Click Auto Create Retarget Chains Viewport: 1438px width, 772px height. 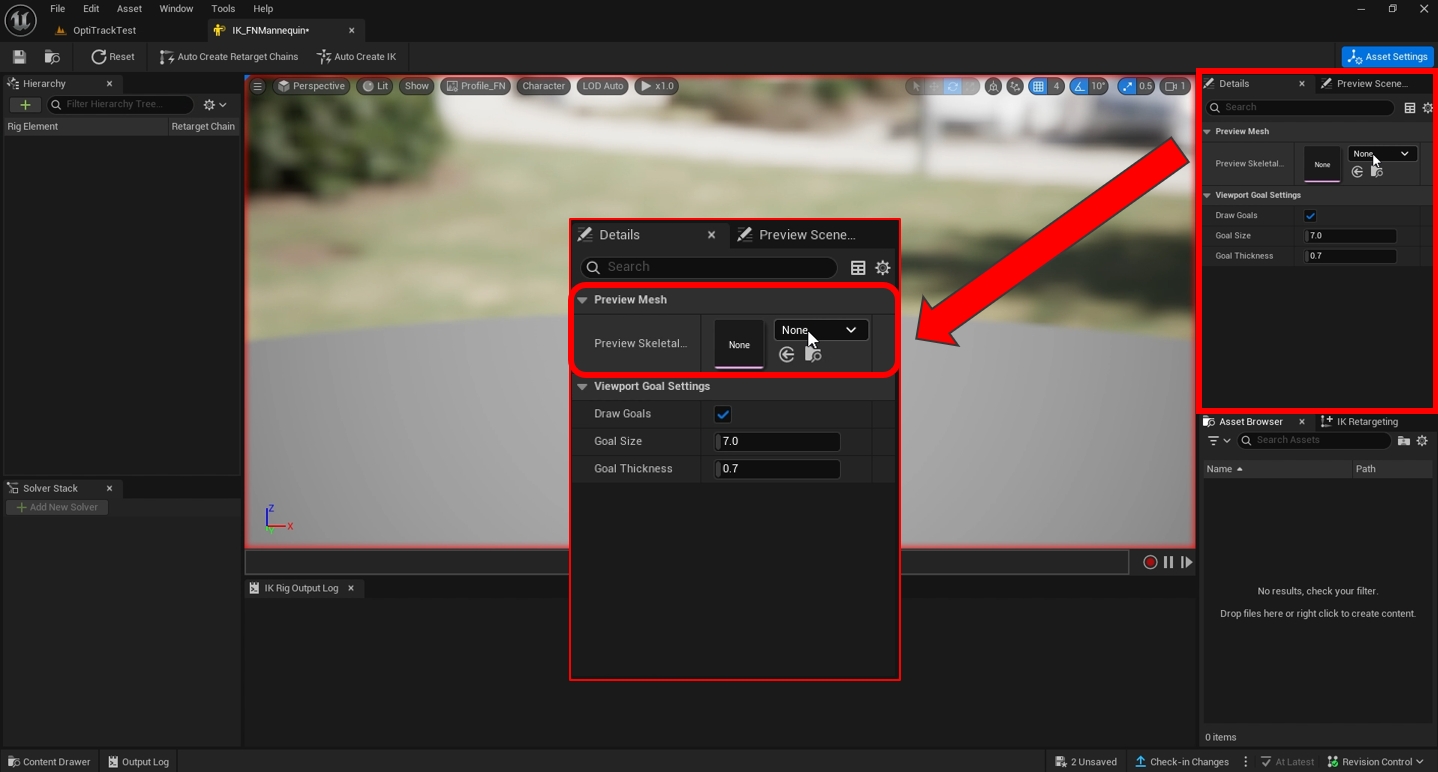tap(229, 57)
